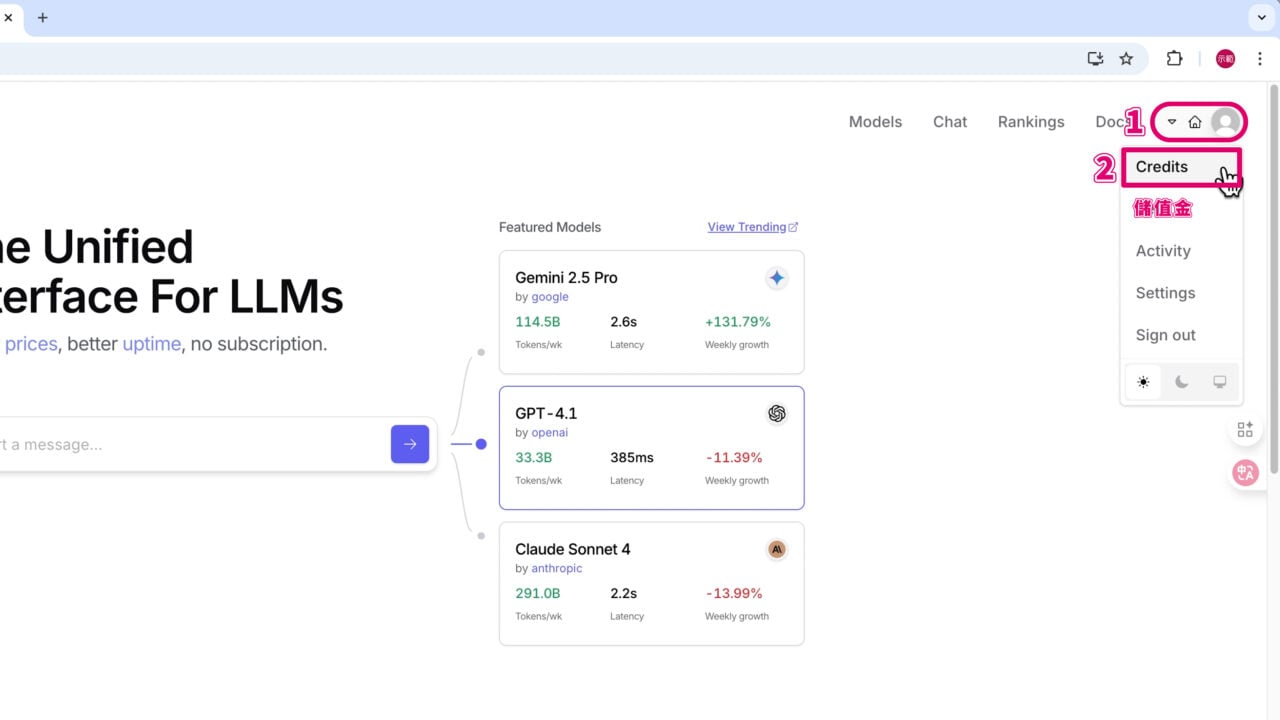The width and height of the screenshot is (1280, 720).
Task: Choose Sign out from the account menu
Action: (1165, 335)
